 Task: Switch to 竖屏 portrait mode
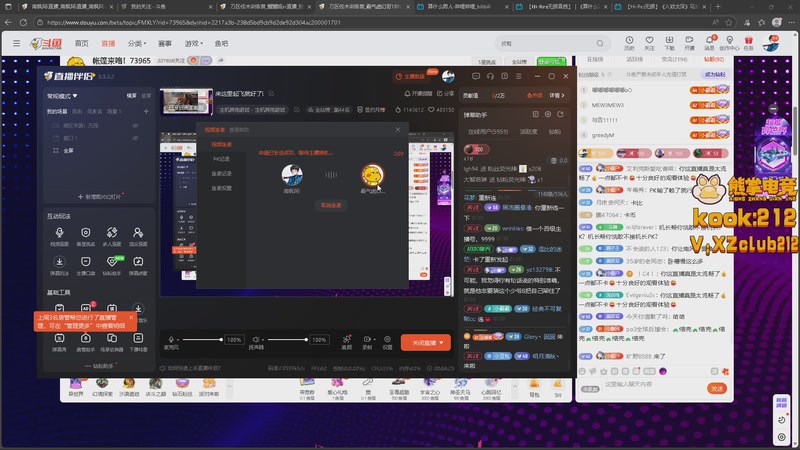point(146,96)
